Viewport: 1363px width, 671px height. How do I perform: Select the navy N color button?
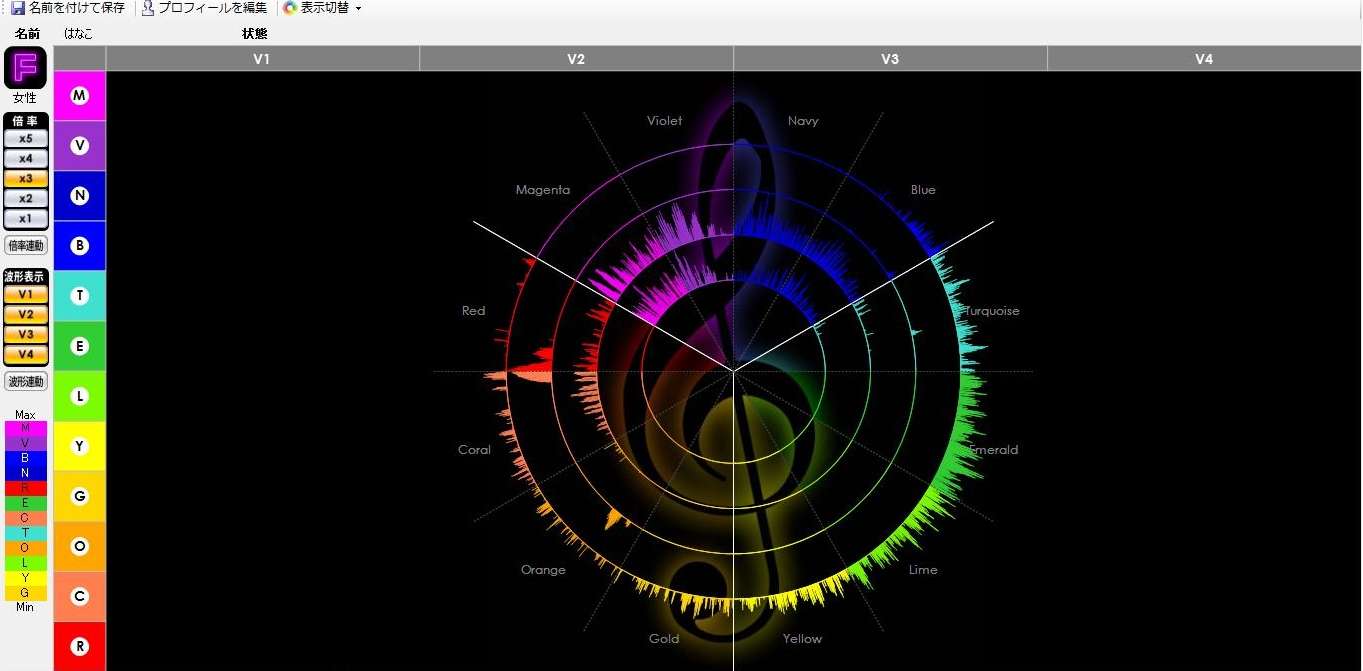point(80,196)
